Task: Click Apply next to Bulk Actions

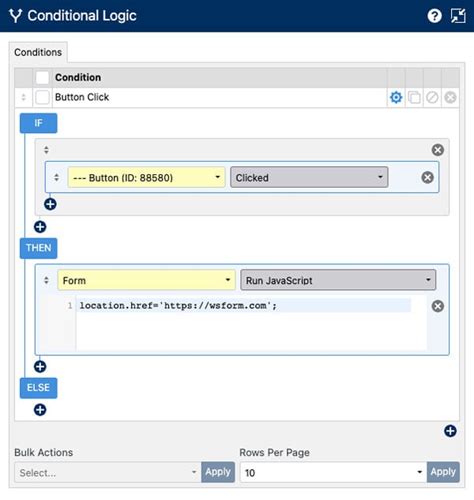Action: pos(218,472)
